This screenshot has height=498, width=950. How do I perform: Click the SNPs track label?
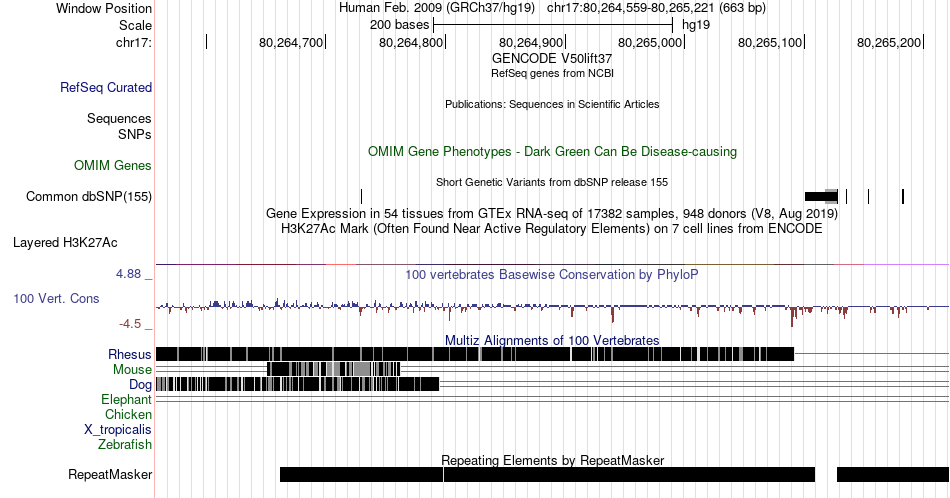135,134
